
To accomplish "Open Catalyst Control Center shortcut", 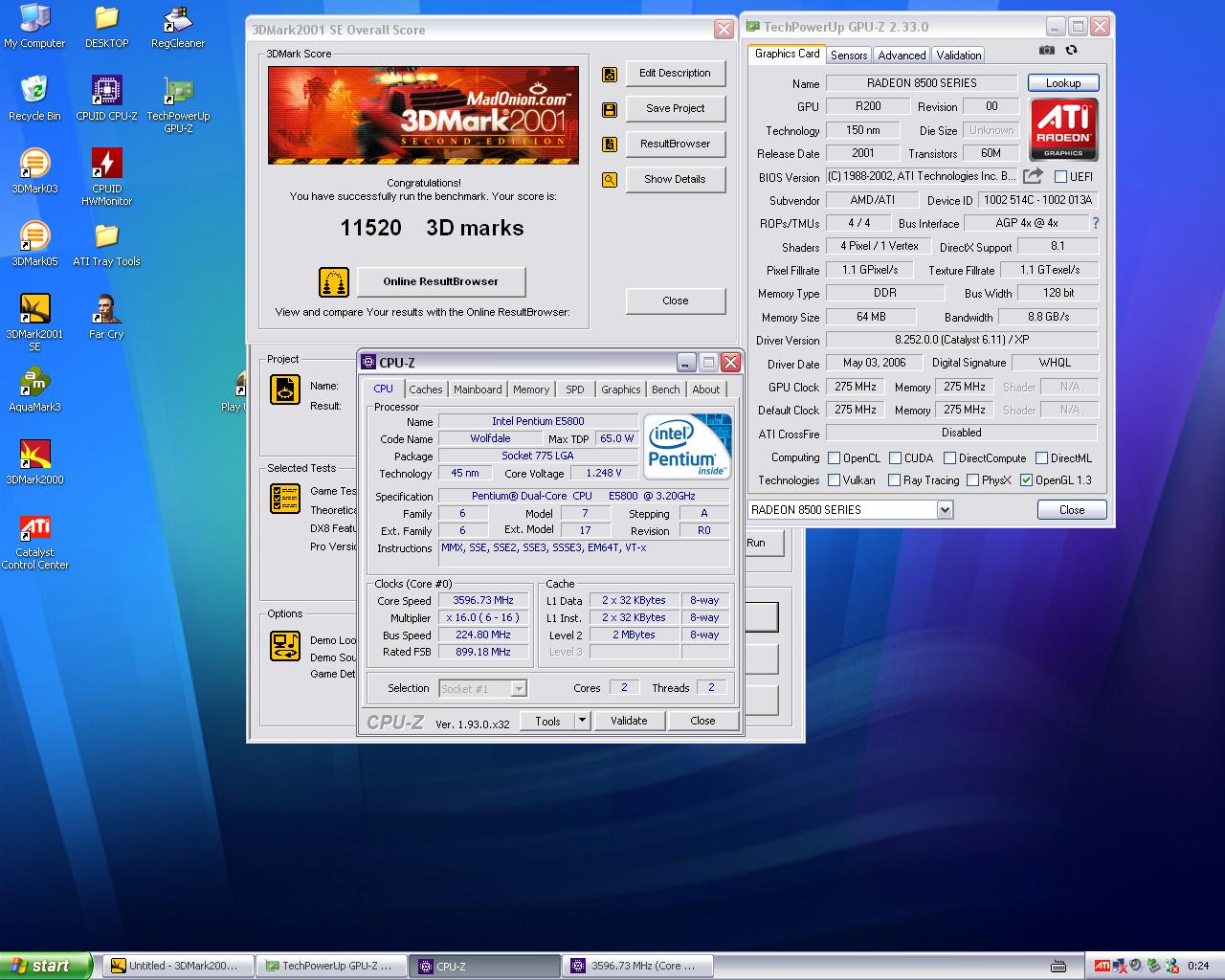I will pos(34,541).
